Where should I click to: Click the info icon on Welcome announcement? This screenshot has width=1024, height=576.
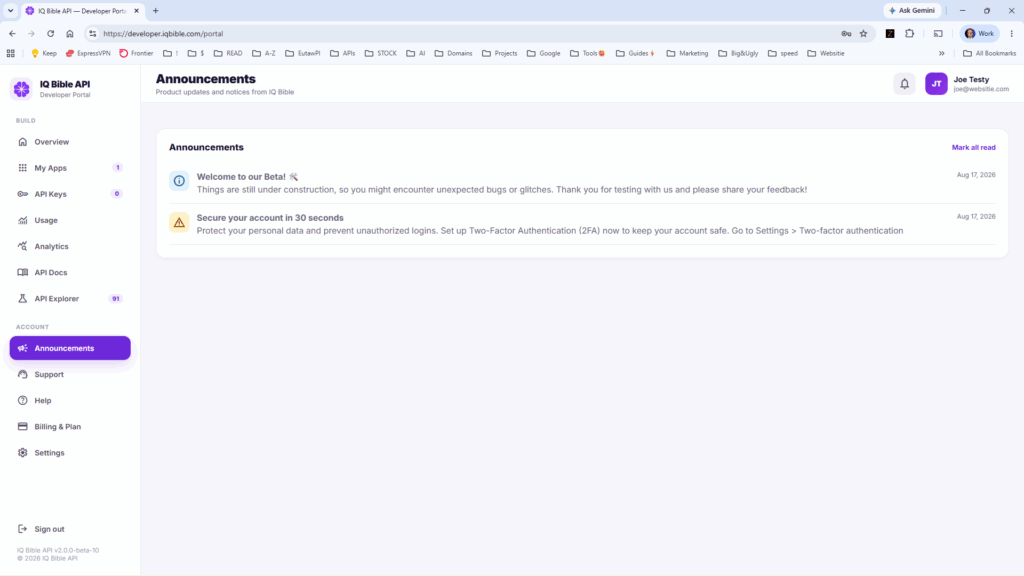point(179,181)
